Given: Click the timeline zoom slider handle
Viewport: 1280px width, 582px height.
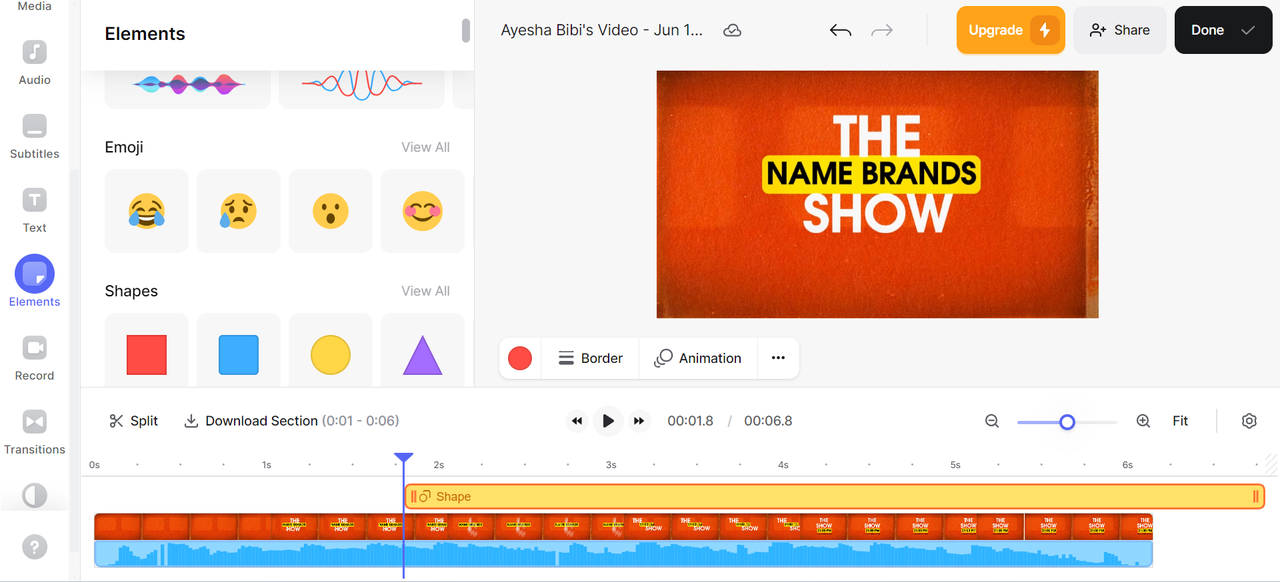Looking at the screenshot, I should (x=1067, y=422).
